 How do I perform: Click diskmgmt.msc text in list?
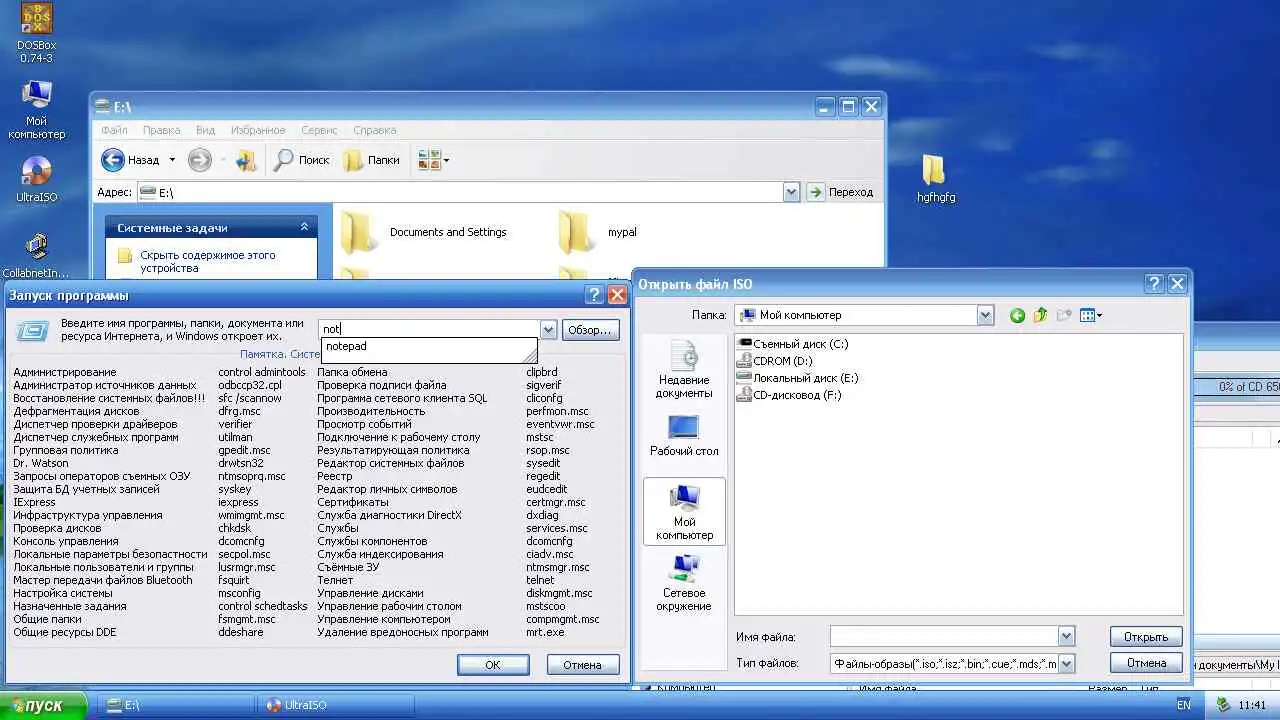pyautogui.click(x=559, y=593)
